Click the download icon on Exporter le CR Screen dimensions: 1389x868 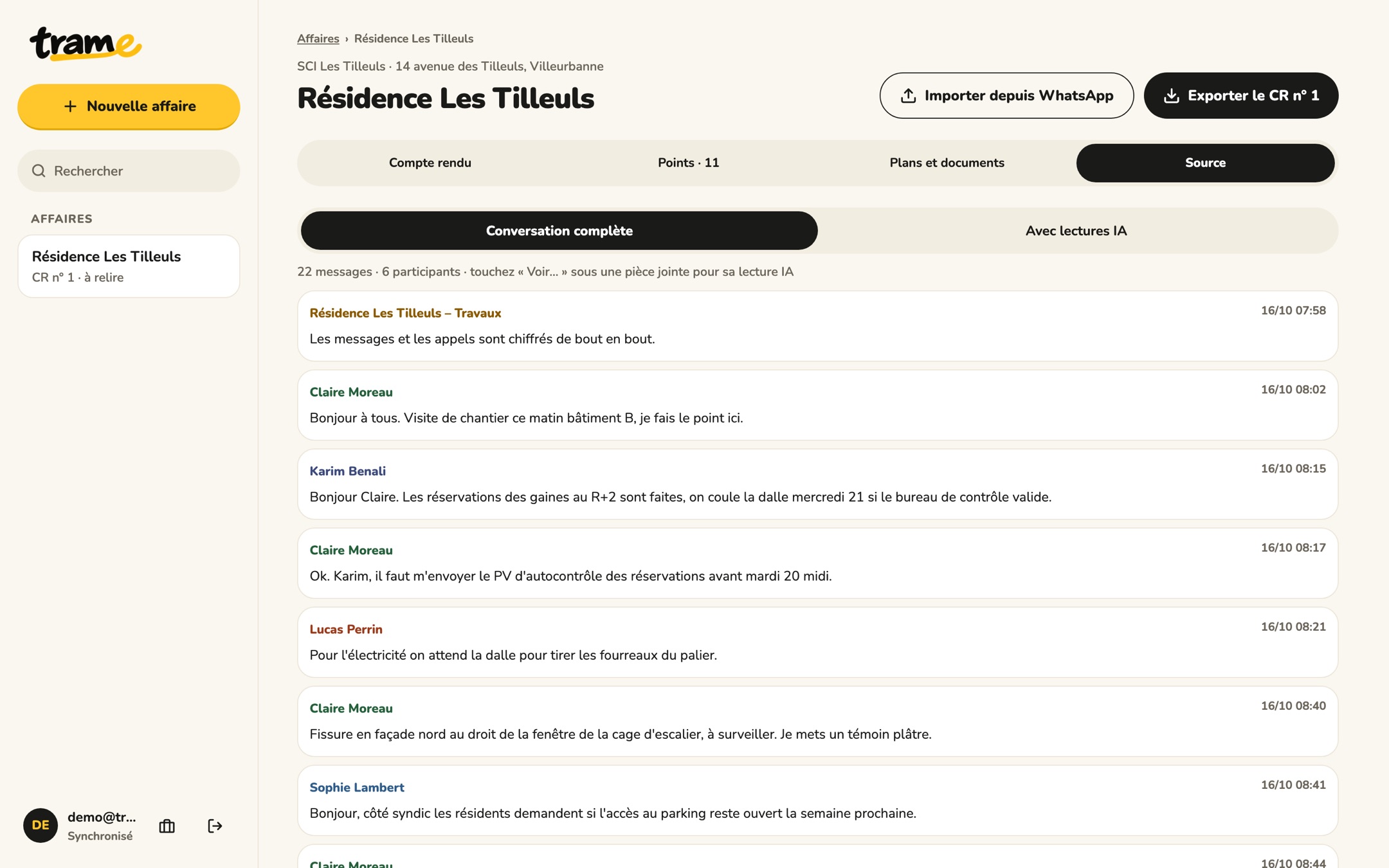(x=1172, y=96)
